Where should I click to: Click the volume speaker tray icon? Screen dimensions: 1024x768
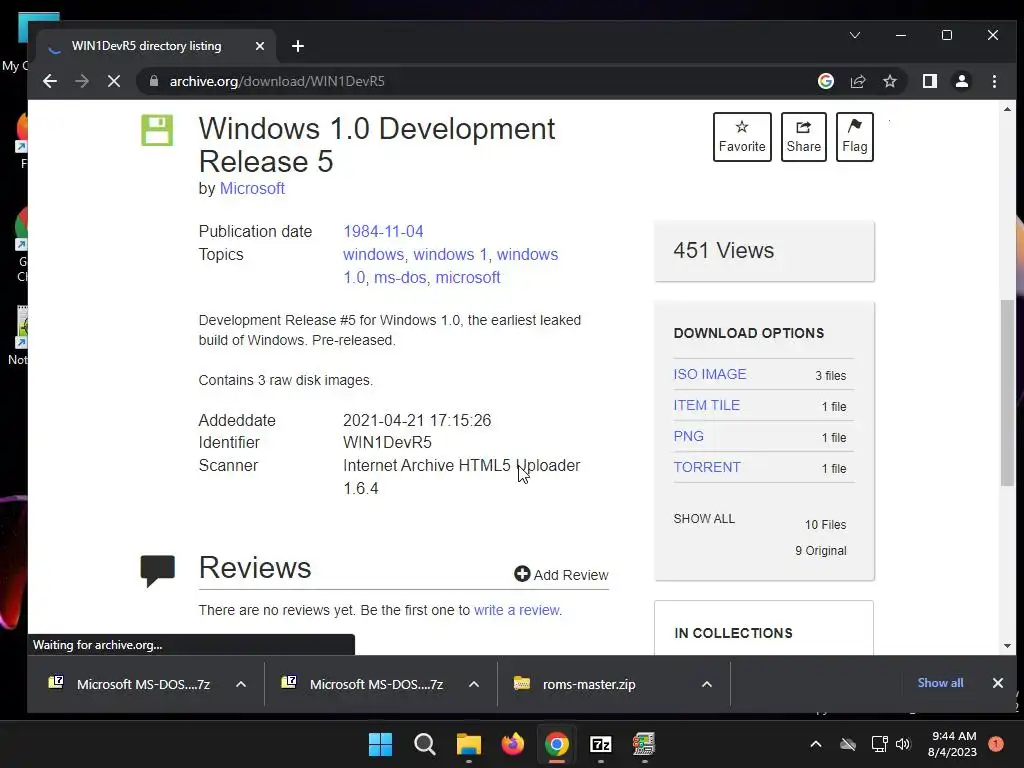click(x=903, y=744)
